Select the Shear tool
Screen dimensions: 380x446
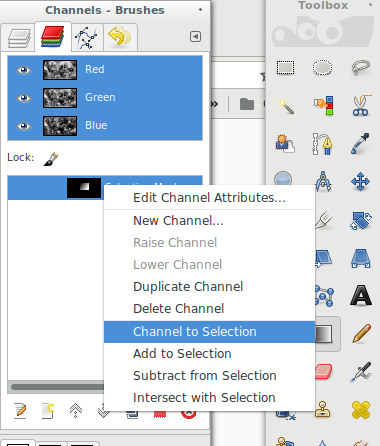pos(323,258)
